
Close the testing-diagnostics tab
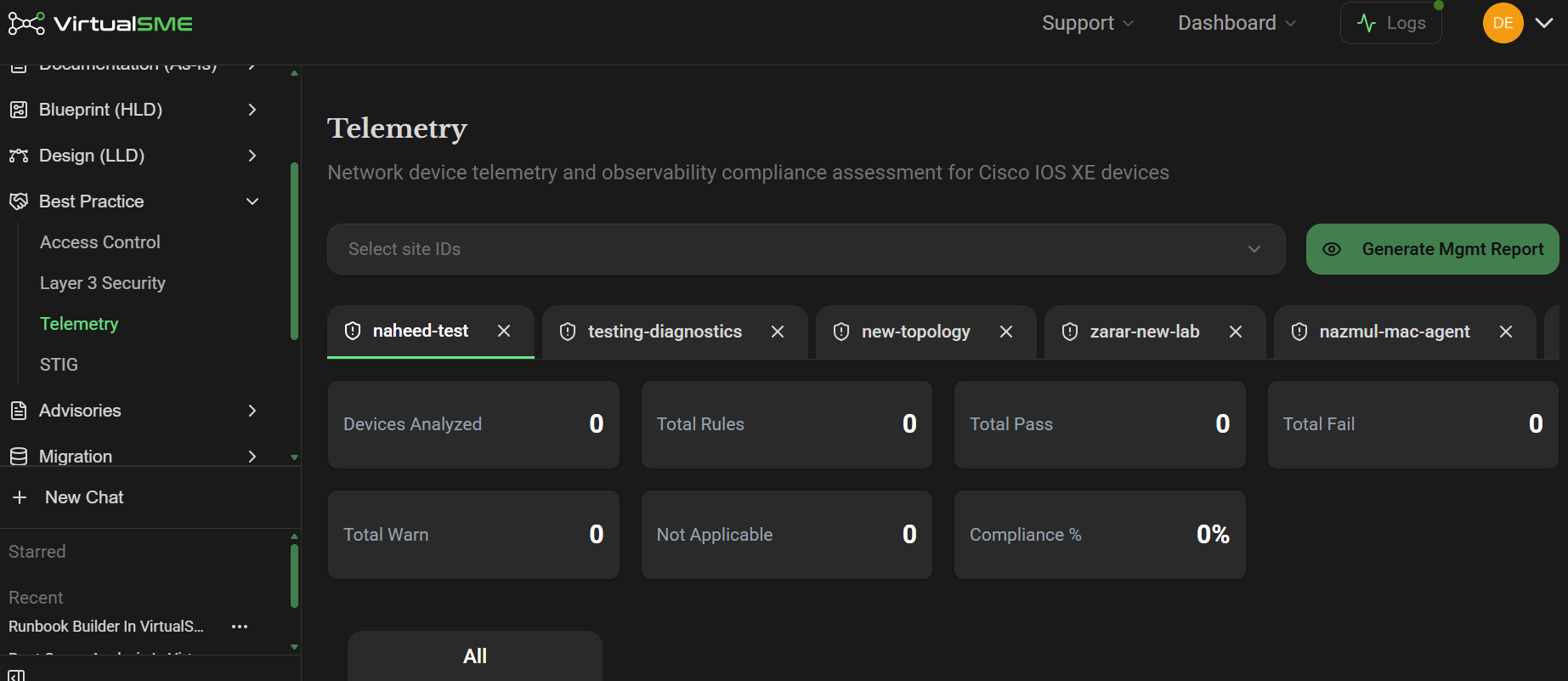pyautogui.click(x=778, y=332)
